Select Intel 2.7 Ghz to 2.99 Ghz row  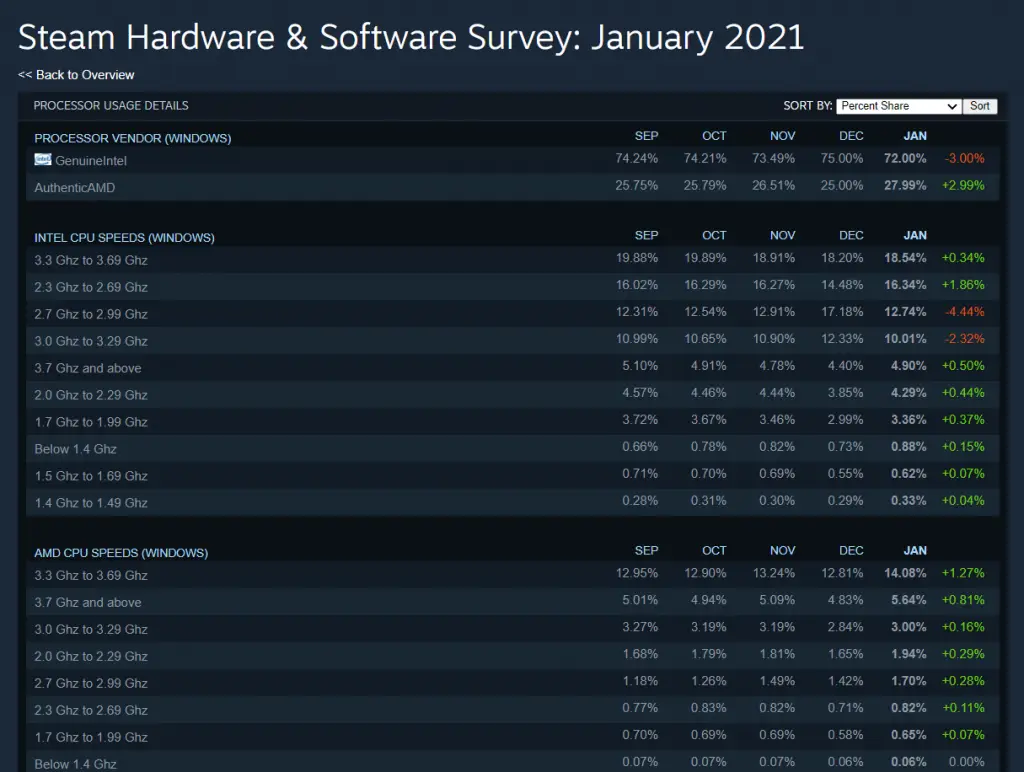[x=513, y=314]
